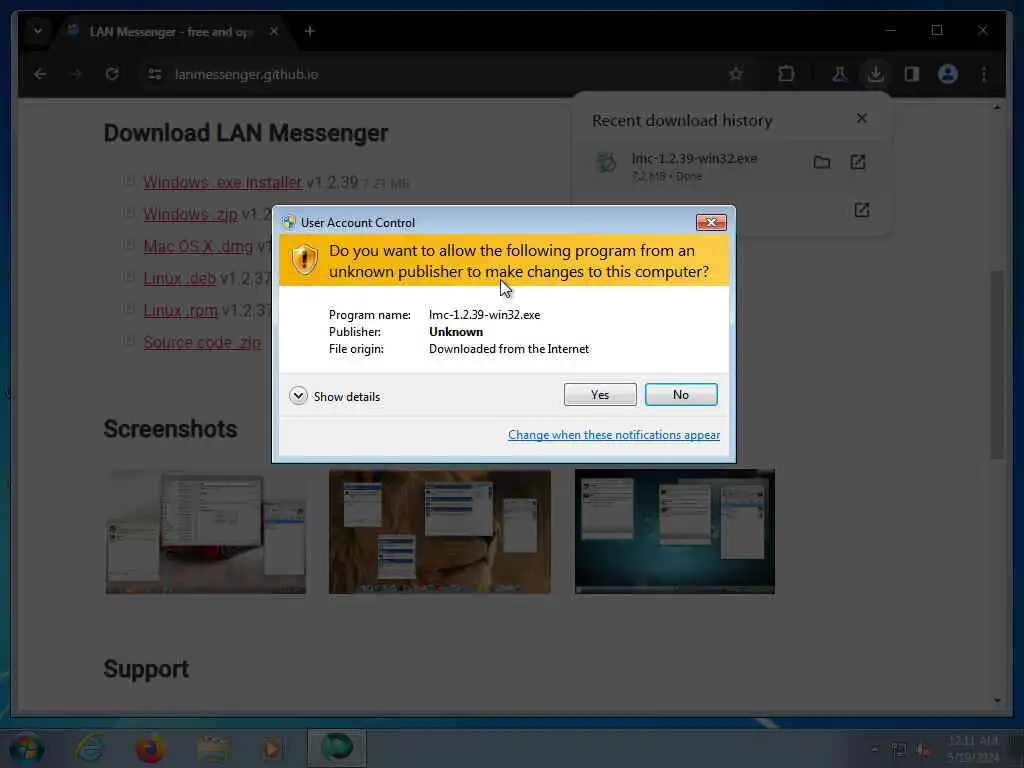Open Chrome Labs flask icon

(x=840, y=74)
